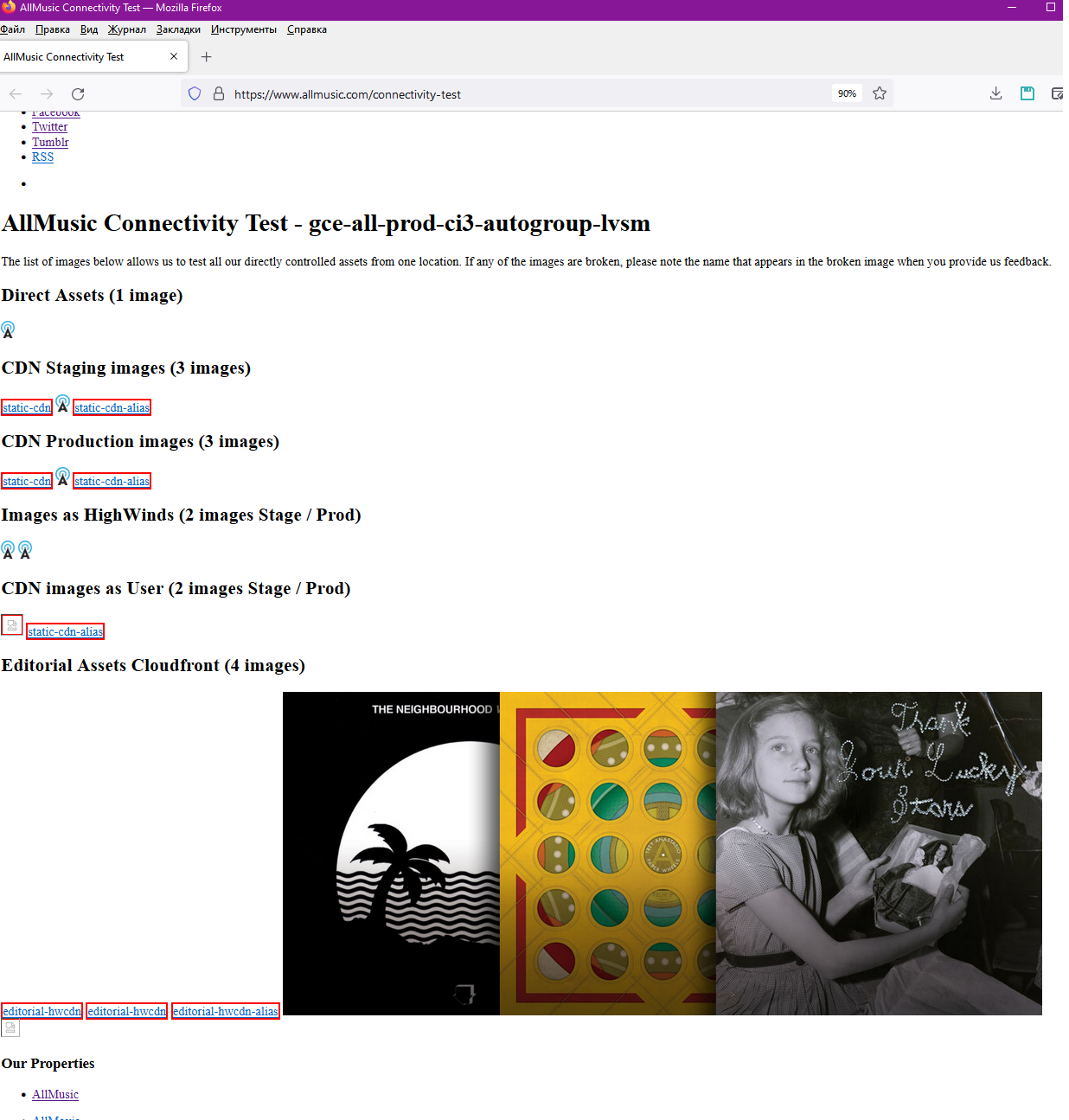Click the Direct Assets (1 image) heading
Viewport: 1069px width, 1120px height.
92,296
